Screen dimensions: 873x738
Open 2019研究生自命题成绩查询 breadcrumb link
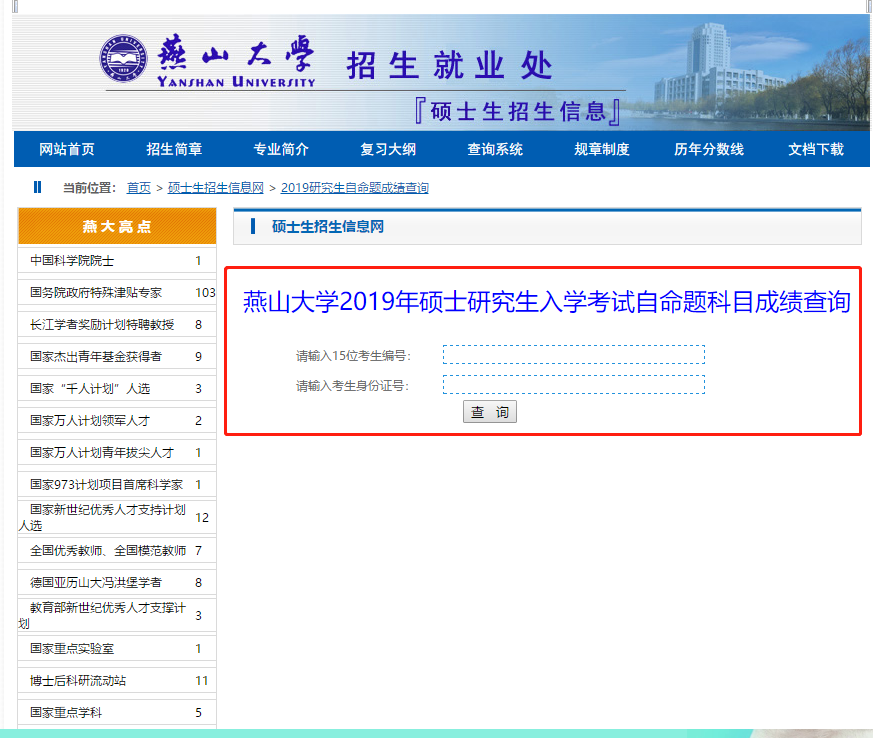point(354,188)
